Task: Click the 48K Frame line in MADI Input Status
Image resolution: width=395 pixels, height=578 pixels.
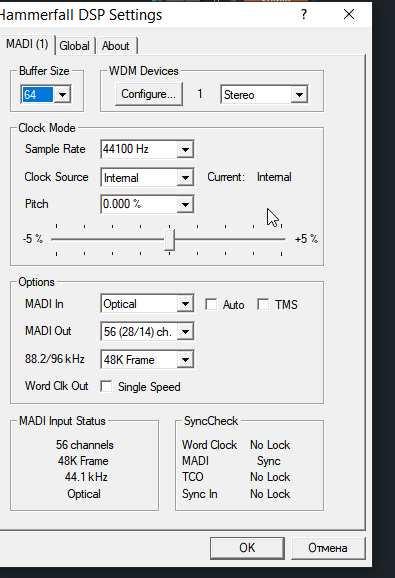Action: (x=83, y=461)
